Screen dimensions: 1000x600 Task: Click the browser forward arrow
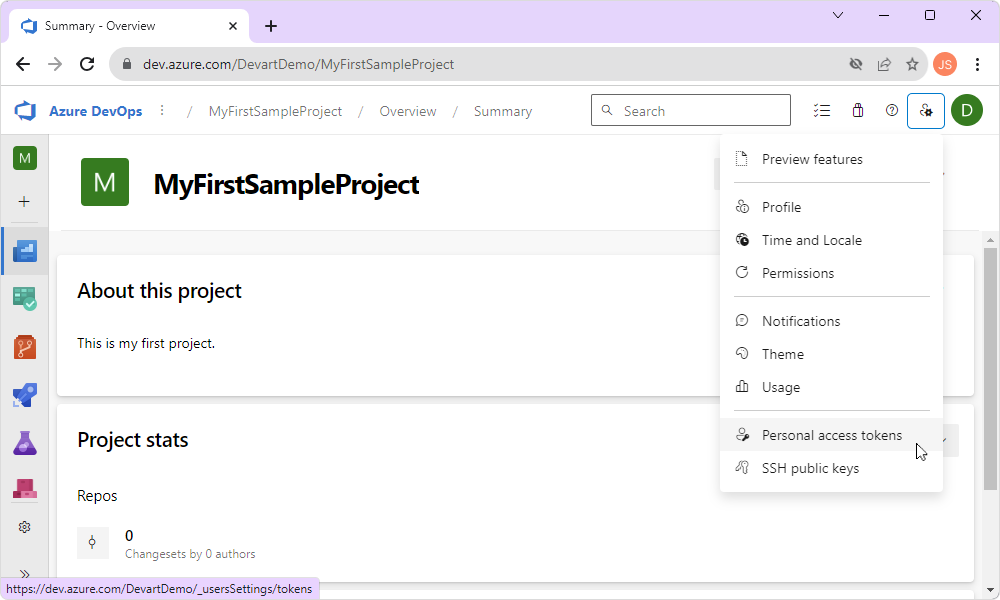click(x=55, y=64)
